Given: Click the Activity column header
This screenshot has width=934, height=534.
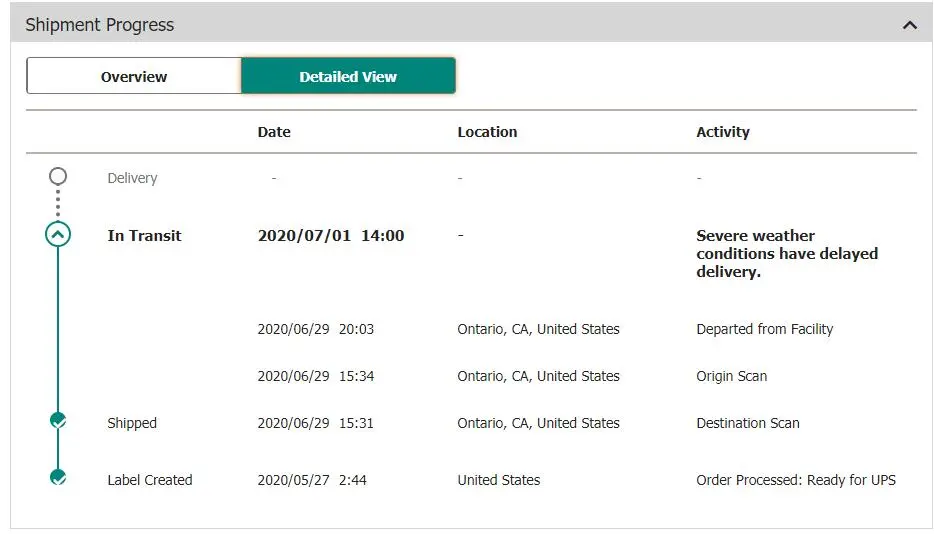Looking at the screenshot, I should (722, 132).
